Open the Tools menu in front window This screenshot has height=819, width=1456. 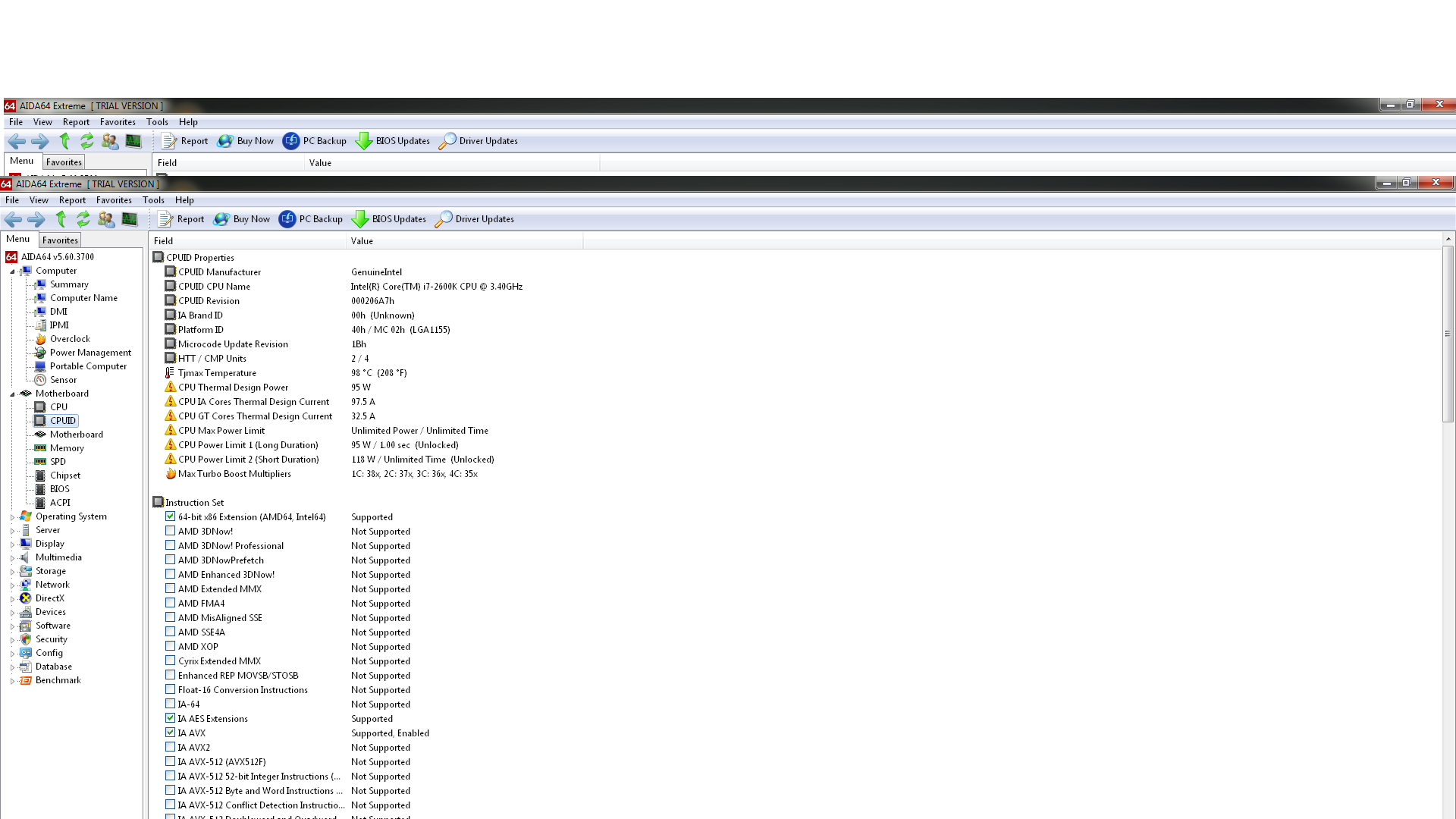point(153,200)
